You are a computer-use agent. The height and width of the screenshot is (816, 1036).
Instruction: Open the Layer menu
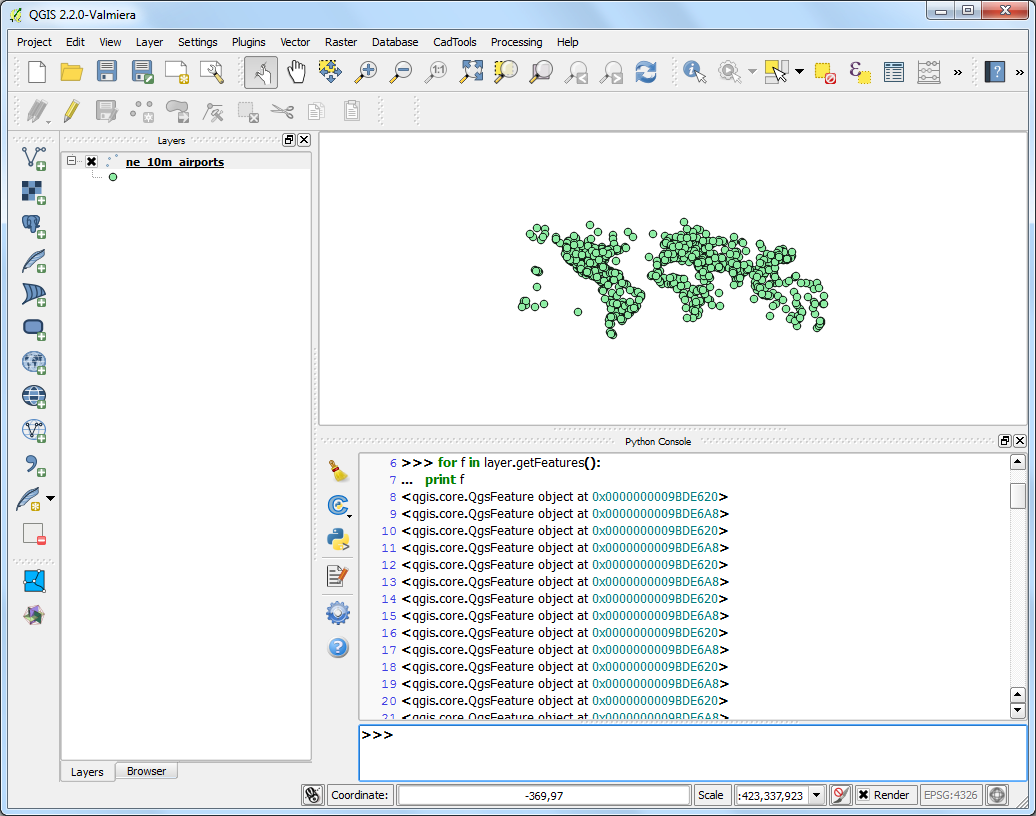tap(149, 42)
